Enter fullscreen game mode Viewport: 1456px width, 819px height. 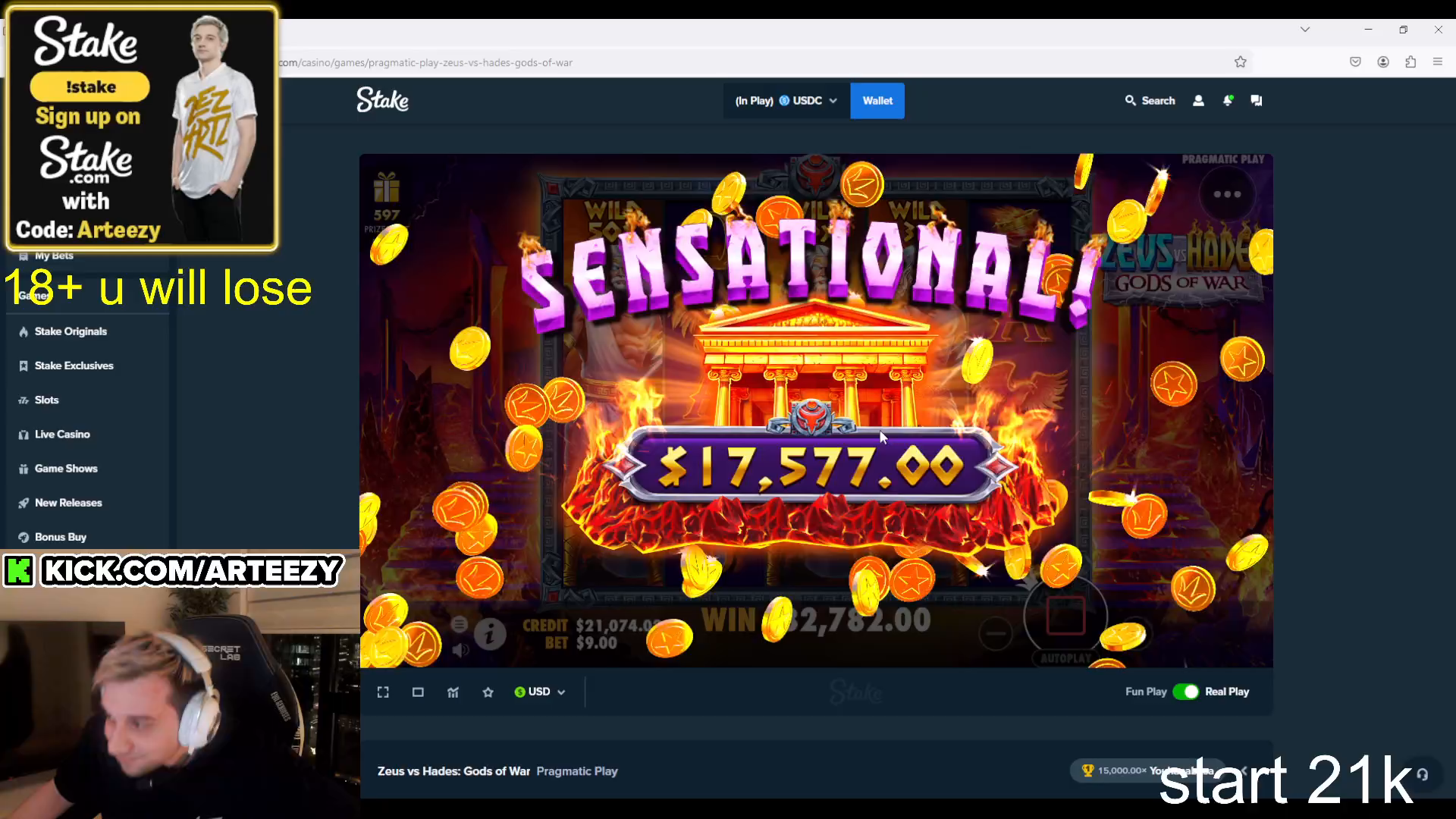click(x=383, y=692)
